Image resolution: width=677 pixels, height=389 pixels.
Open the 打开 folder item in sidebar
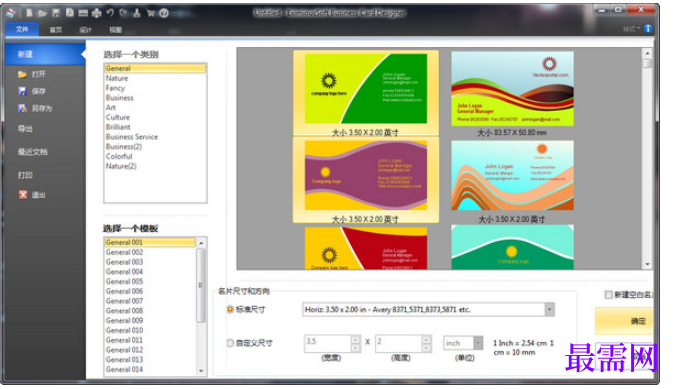32,74
